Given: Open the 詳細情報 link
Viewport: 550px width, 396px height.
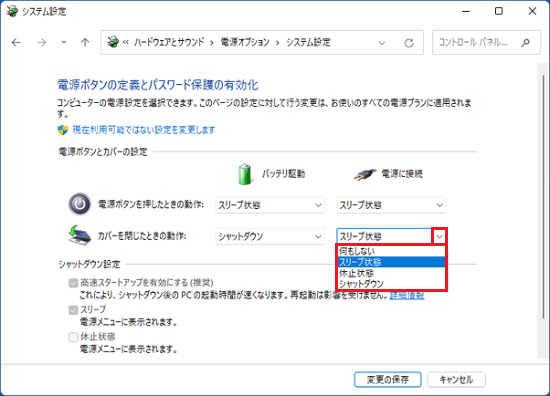Looking at the screenshot, I should point(407,296).
